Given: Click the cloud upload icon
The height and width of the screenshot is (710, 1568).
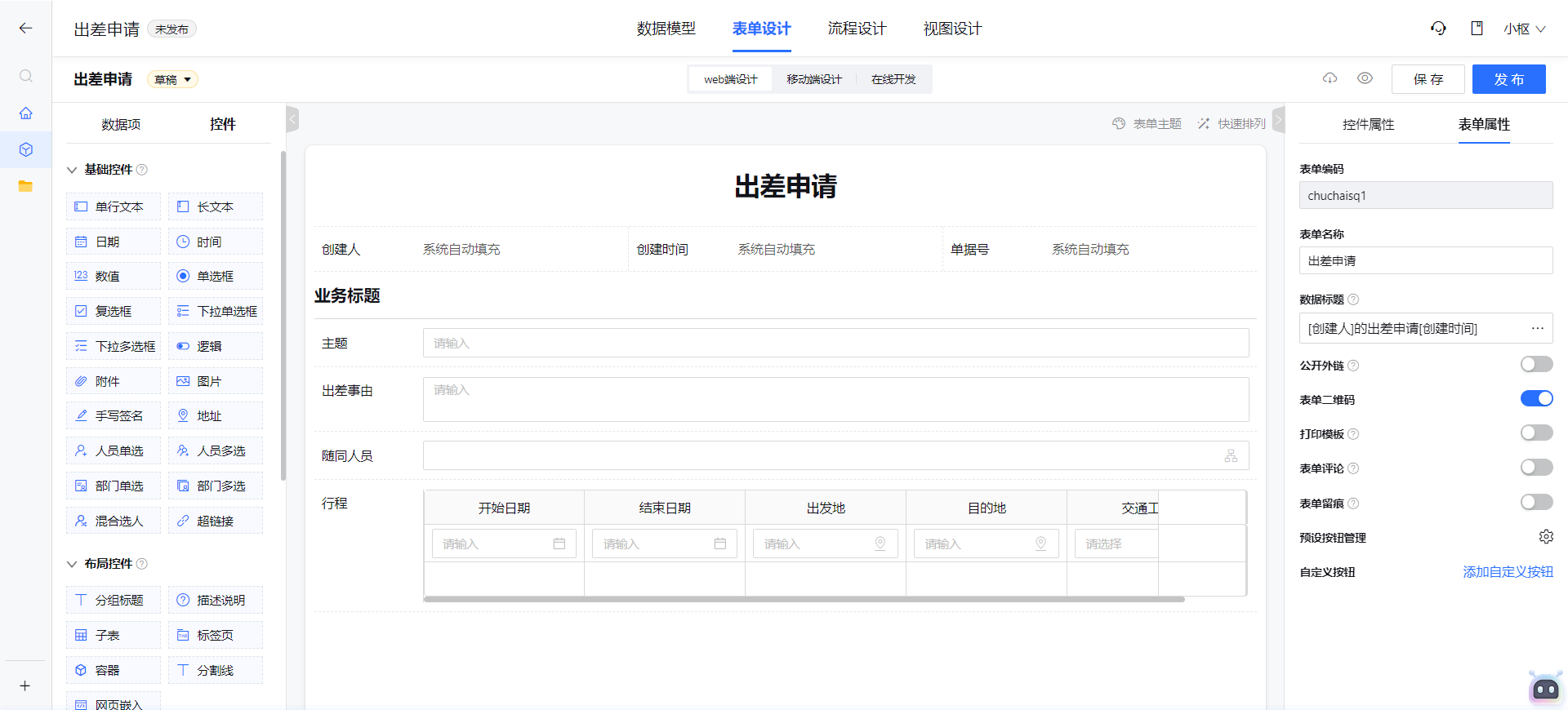Looking at the screenshot, I should point(1330,78).
